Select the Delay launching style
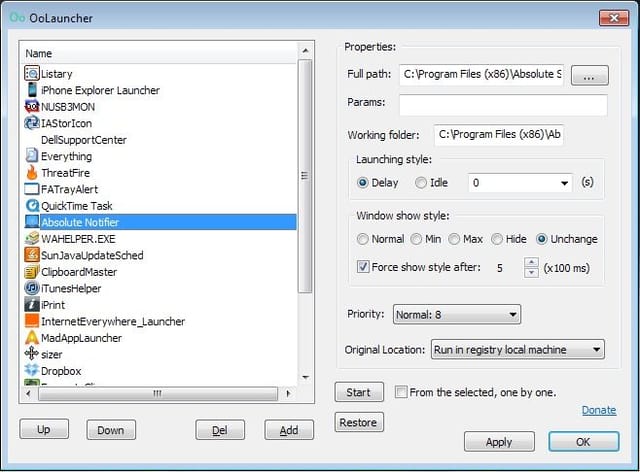 coord(362,183)
